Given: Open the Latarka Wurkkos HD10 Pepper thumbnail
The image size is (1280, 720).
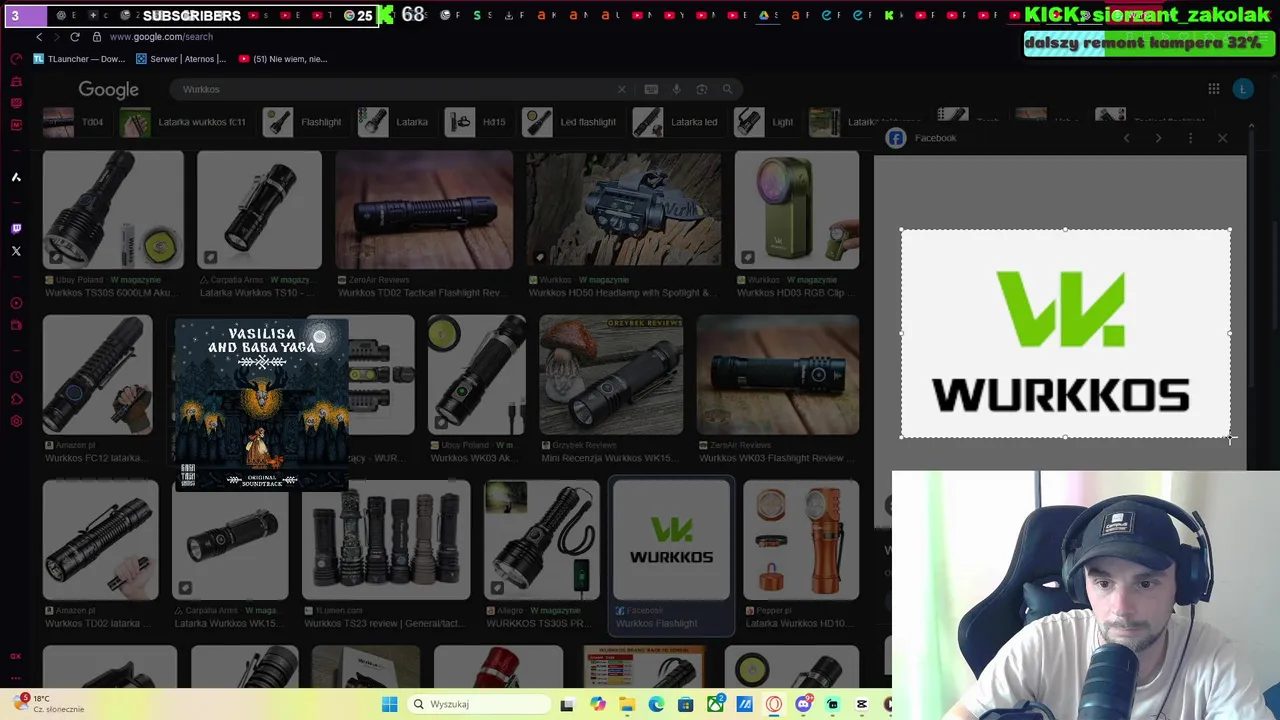Looking at the screenshot, I should coord(800,540).
